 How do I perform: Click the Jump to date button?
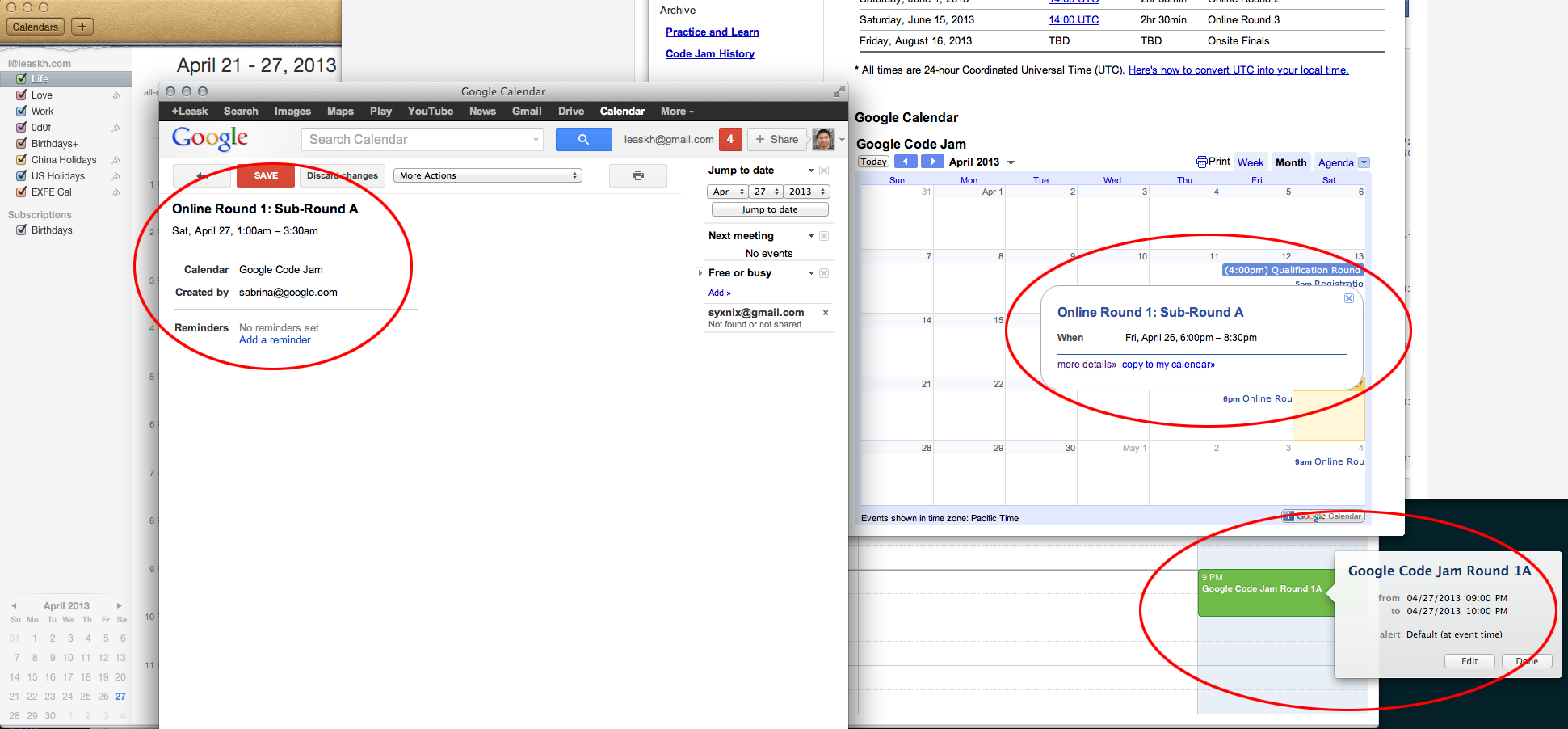coord(770,209)
